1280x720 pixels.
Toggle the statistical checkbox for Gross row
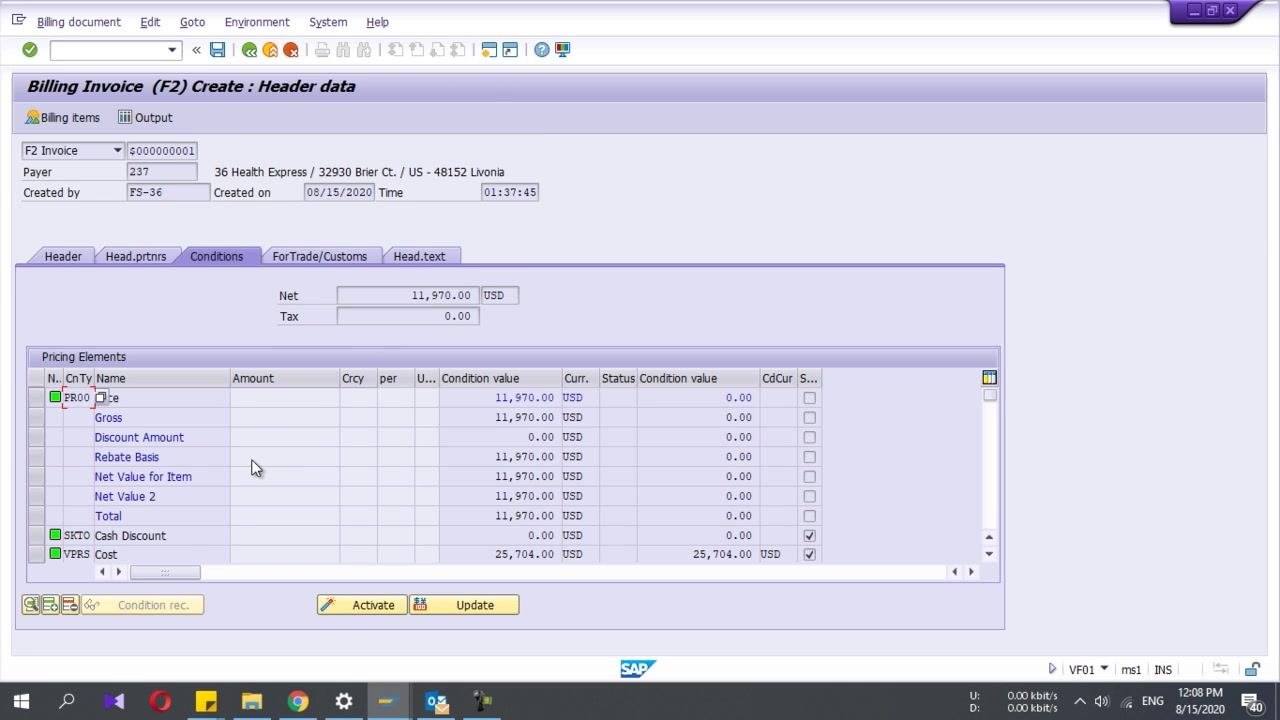[x=809, y=418]
